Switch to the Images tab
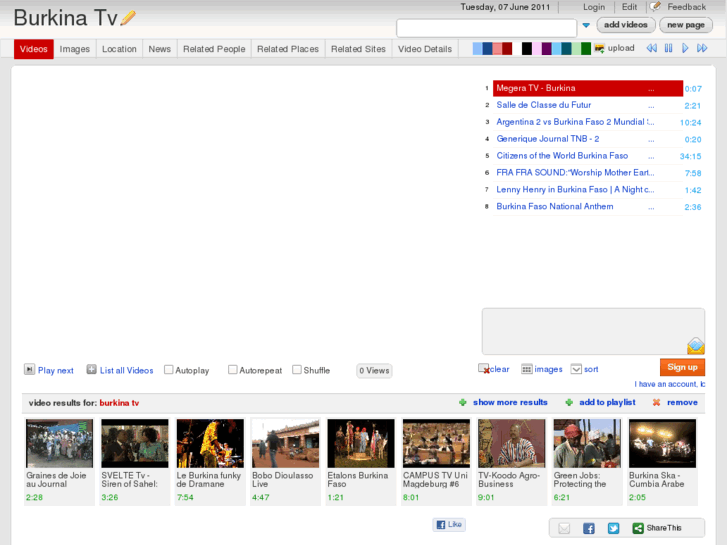 tap(75, 49)
